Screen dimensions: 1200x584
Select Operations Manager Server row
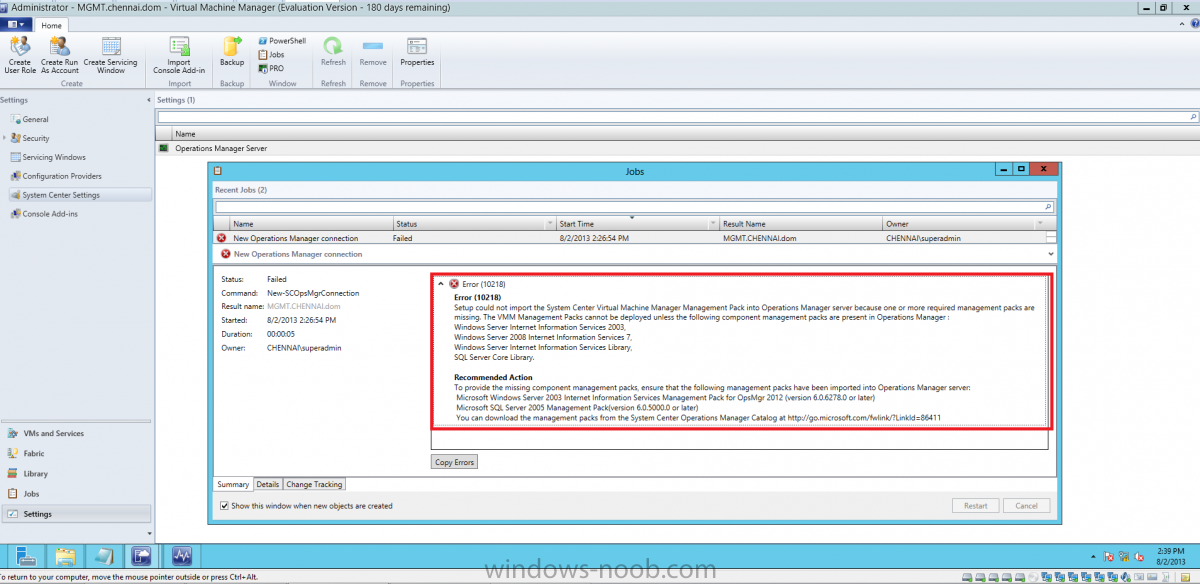676,148
